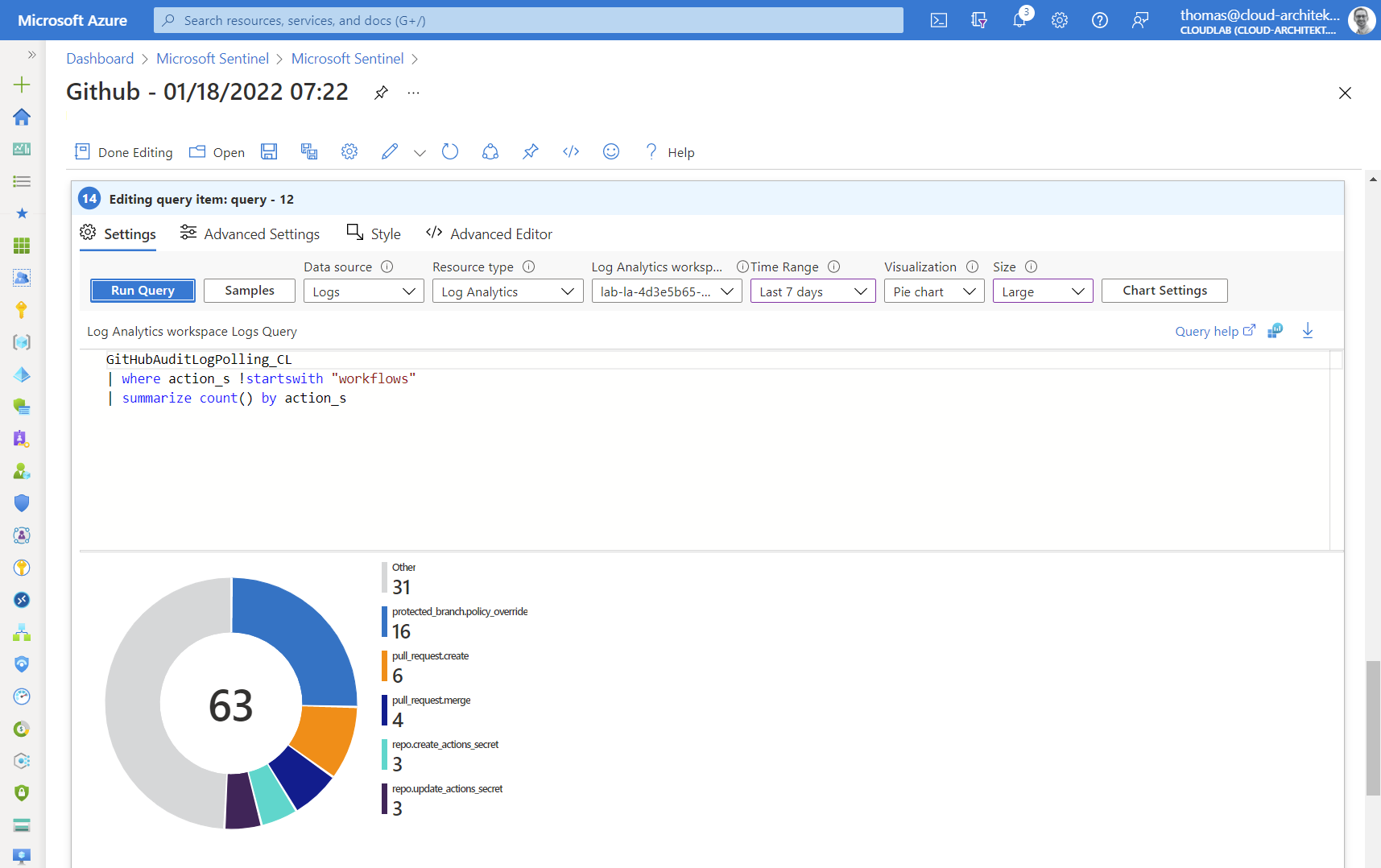Switch to the Advanced Editor tab
The width and height of the screenshot is (1381, 868).
pos(490,234)
